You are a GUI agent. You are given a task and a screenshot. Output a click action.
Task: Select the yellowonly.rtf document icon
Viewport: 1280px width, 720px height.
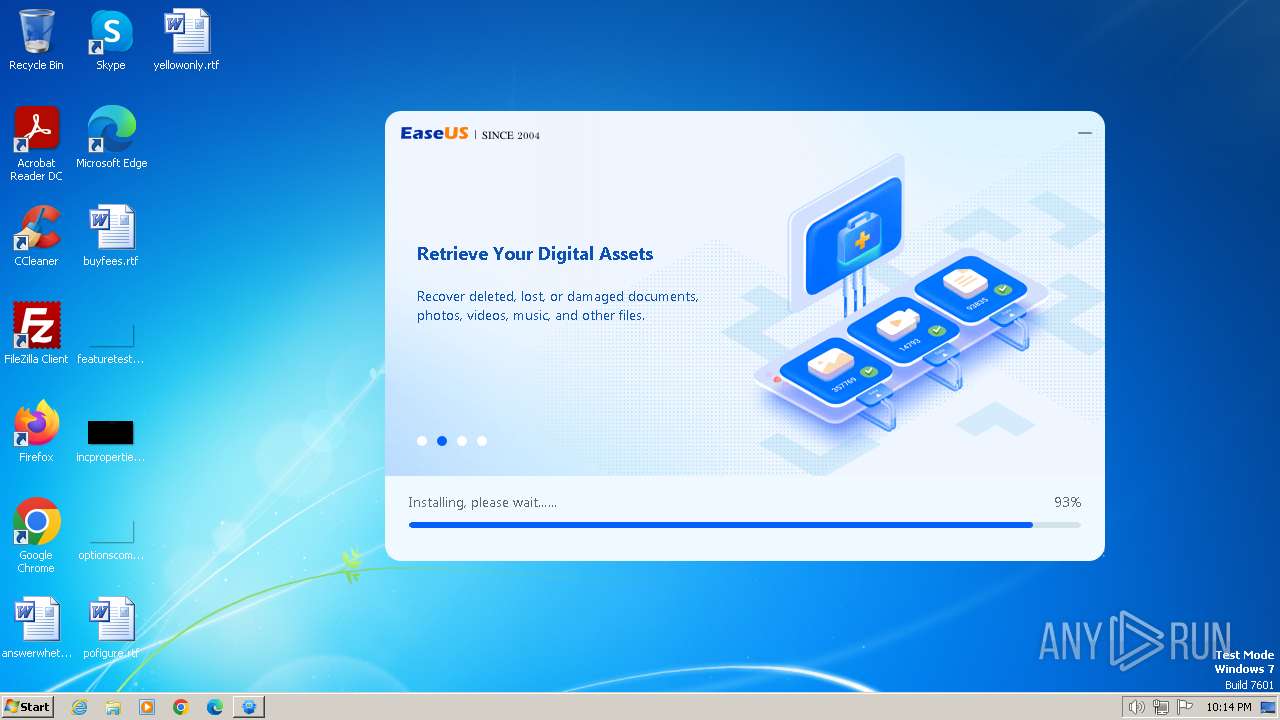[x=186, y=40]
